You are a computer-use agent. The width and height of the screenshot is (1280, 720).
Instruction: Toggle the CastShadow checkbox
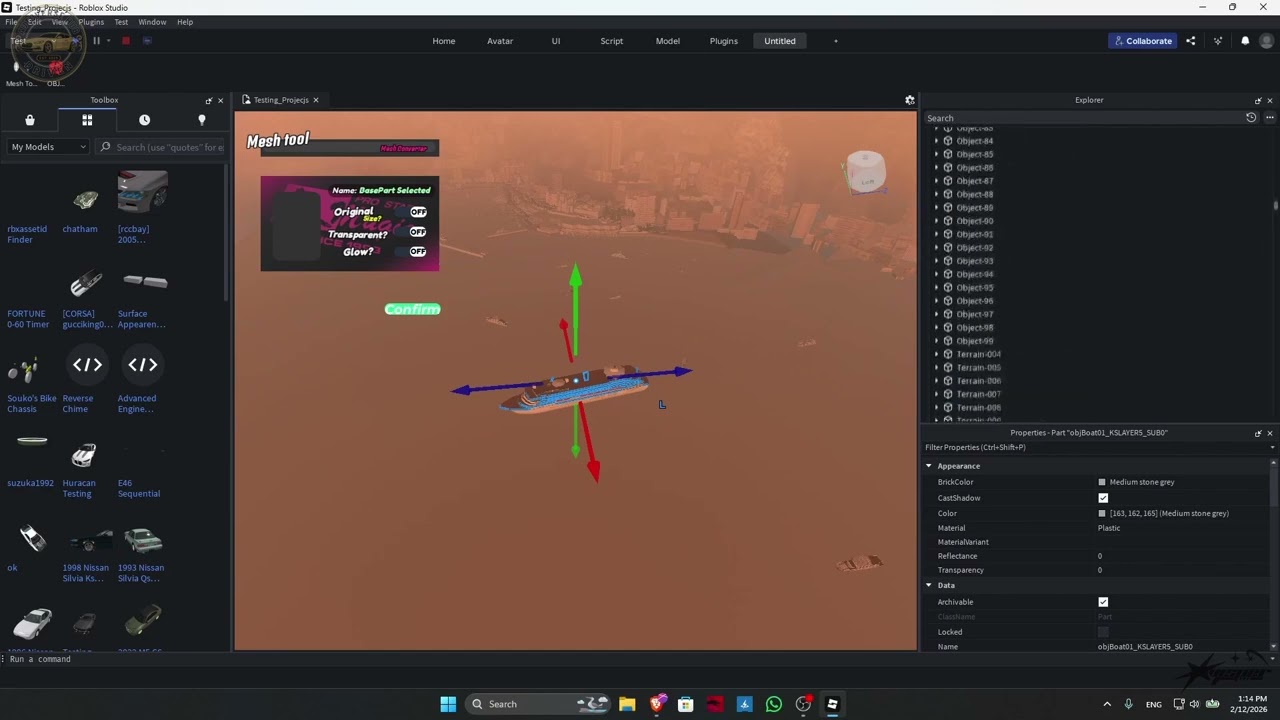(x=1103, y=498)
